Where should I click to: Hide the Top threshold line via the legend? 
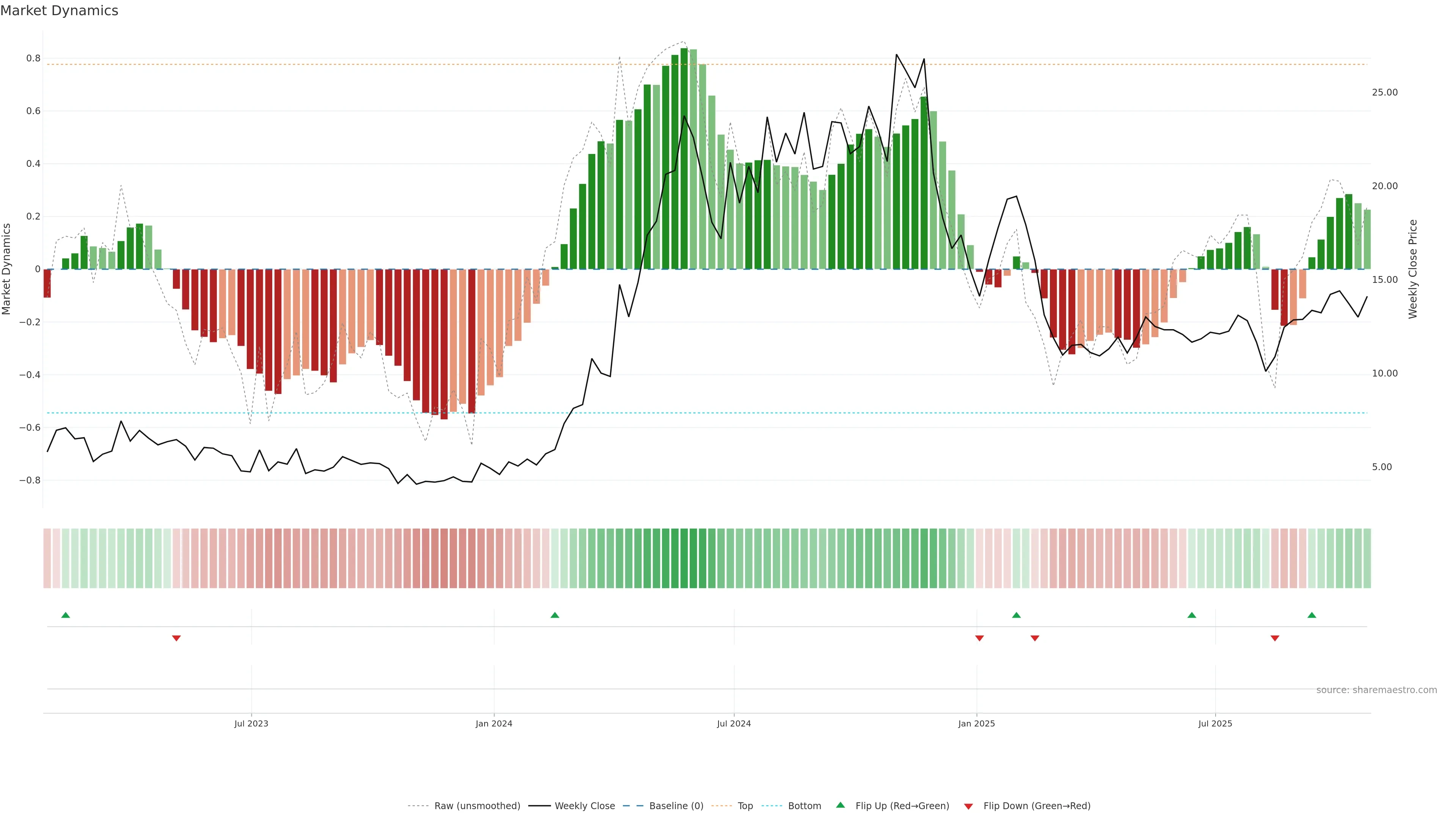tap(745, 806)
